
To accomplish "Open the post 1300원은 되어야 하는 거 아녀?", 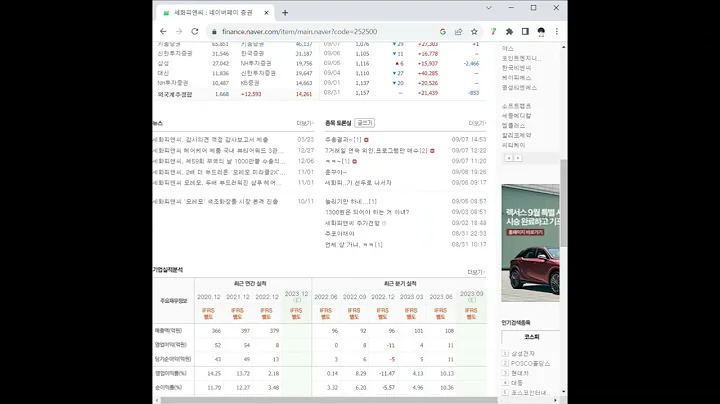I will tap(367, 213).
